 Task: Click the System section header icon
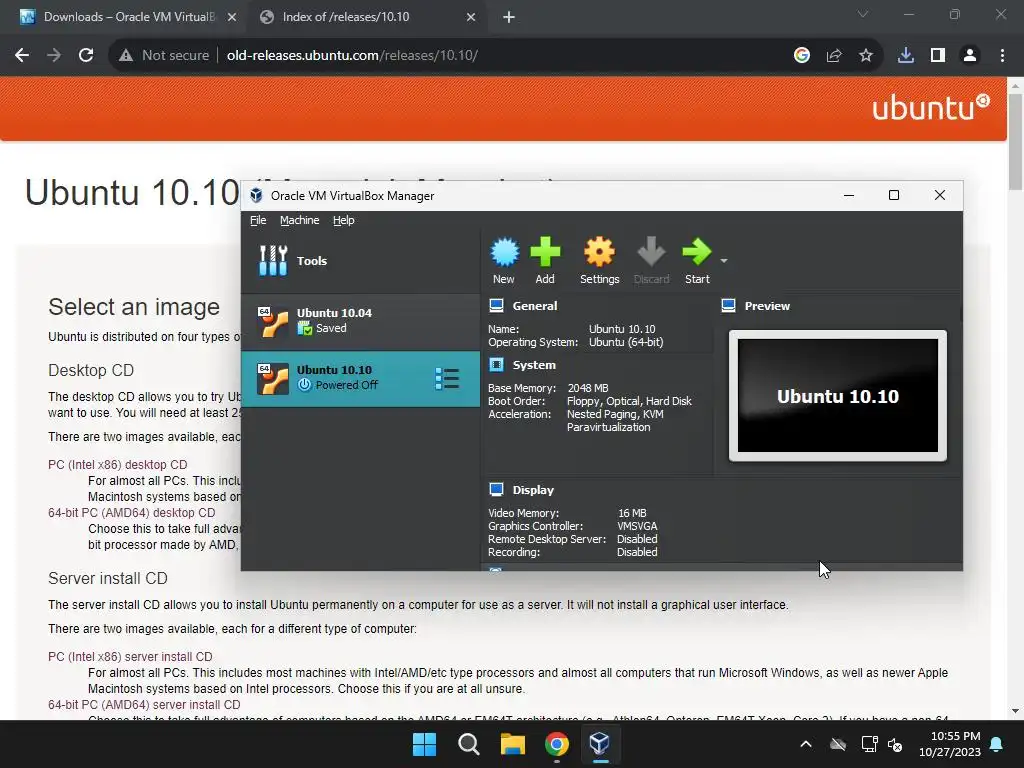pyautogui.click(x=496, y=364)
